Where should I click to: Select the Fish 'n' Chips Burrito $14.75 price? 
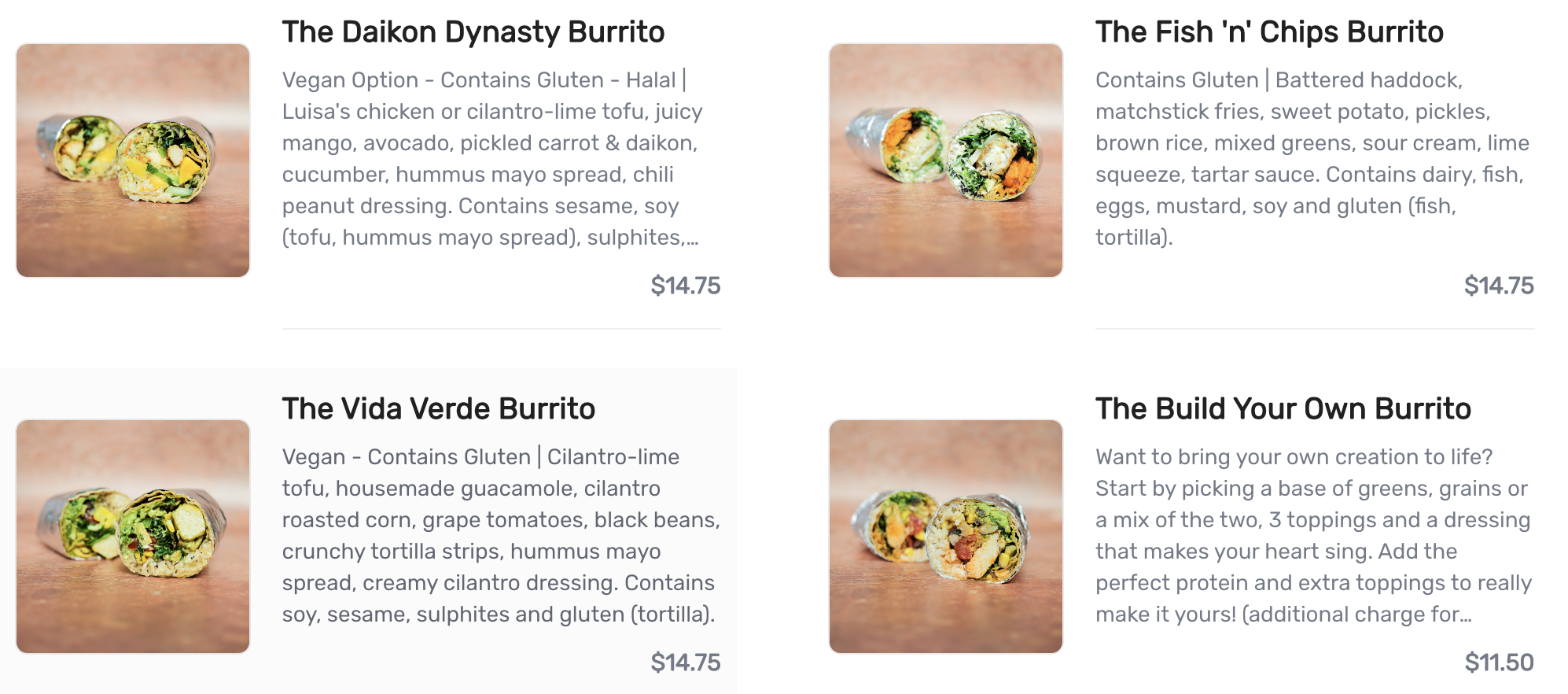pyautogui.click(x=1498, y=286)
